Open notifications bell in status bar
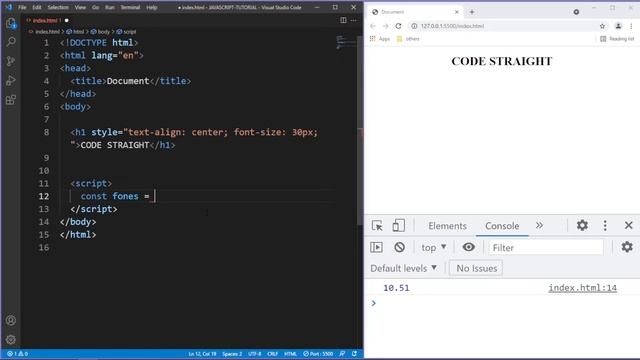Screen dimensions: 640x360 (x=354, y=353)
